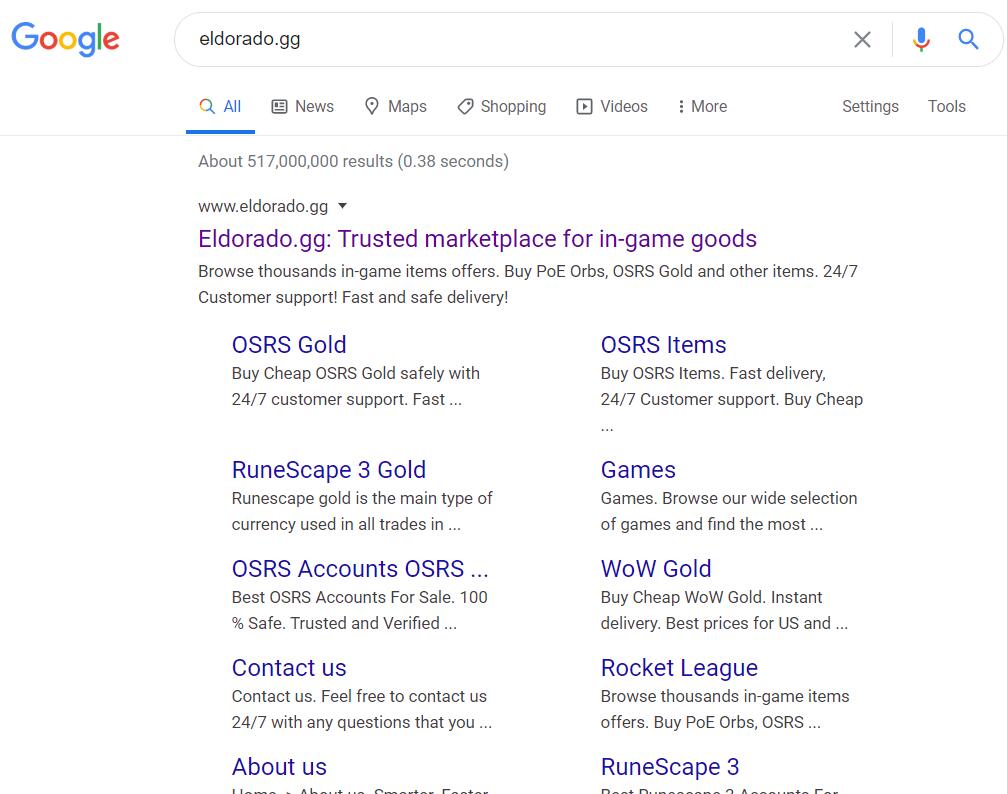Switch to the News tab

tap(302, 106)
